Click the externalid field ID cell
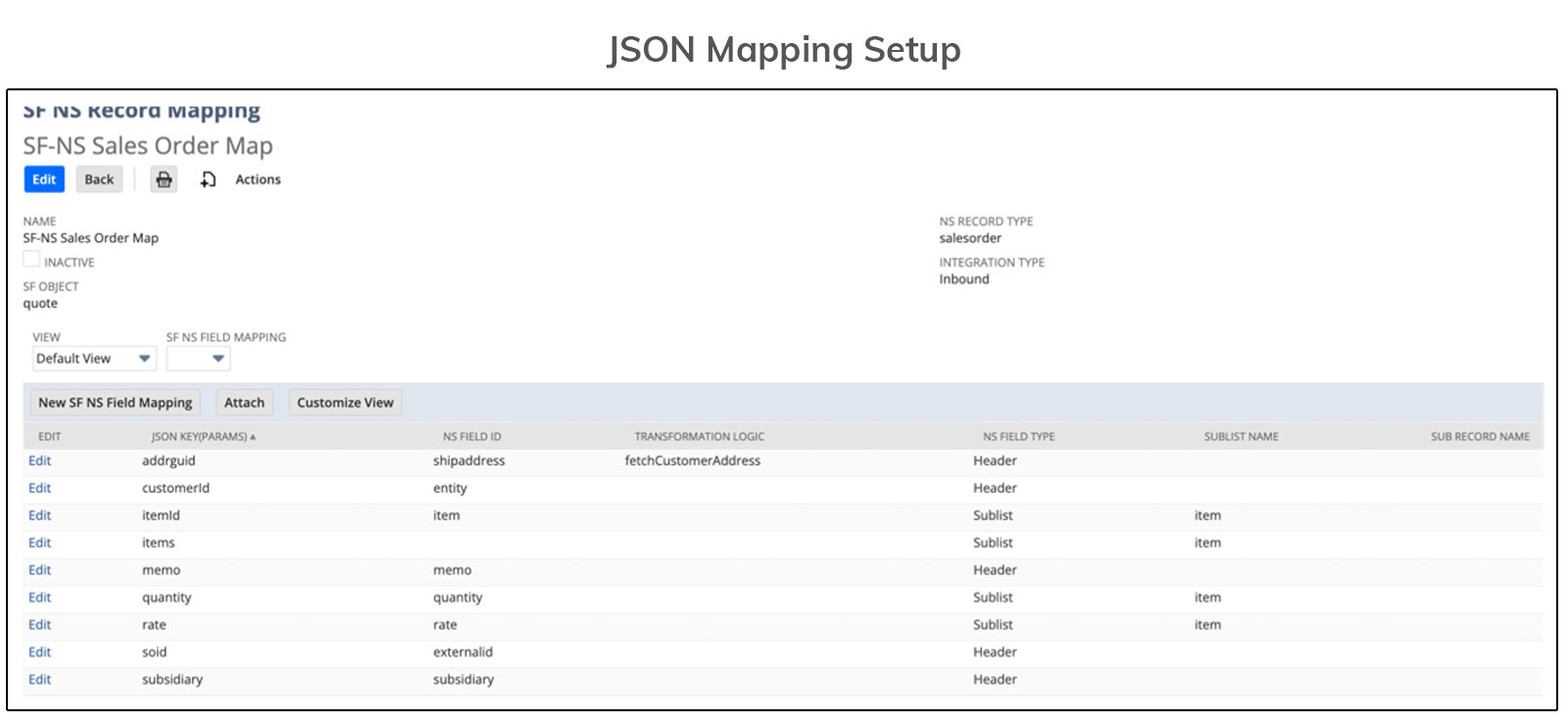The width and height of the screenshot is (1568, 724). click(463, 652)
